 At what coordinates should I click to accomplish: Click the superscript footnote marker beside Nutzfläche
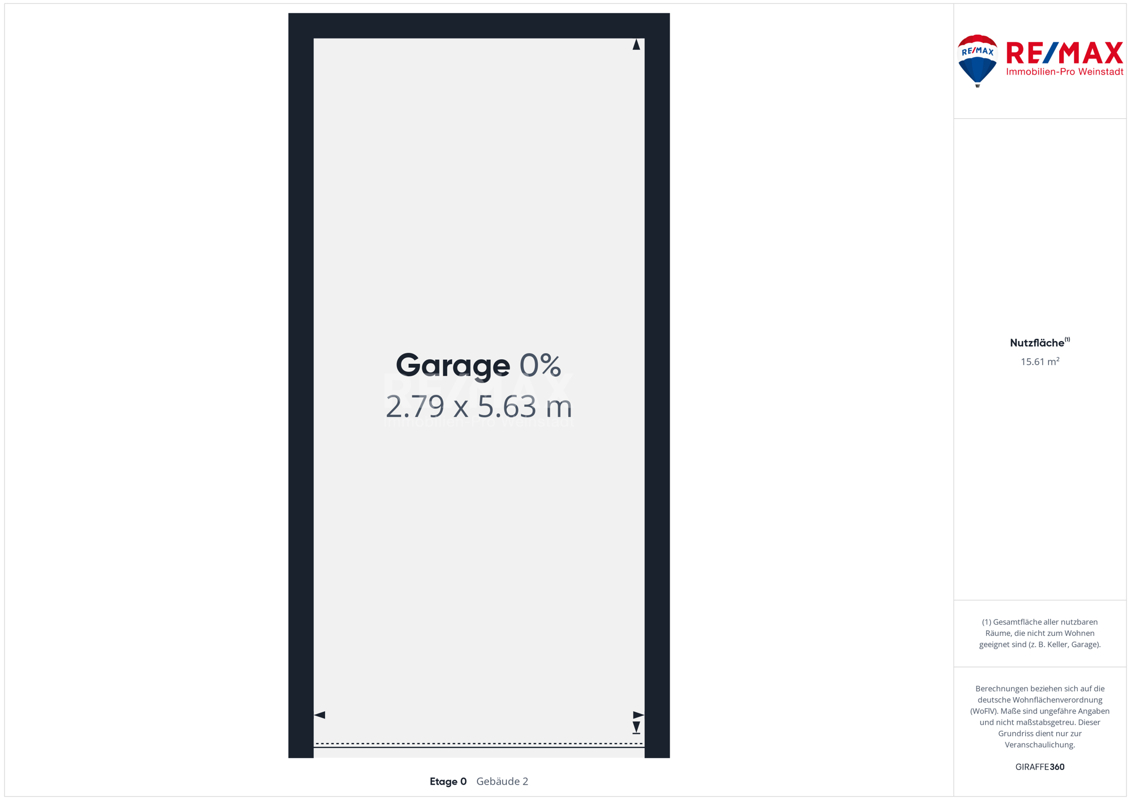[1067, 340]
